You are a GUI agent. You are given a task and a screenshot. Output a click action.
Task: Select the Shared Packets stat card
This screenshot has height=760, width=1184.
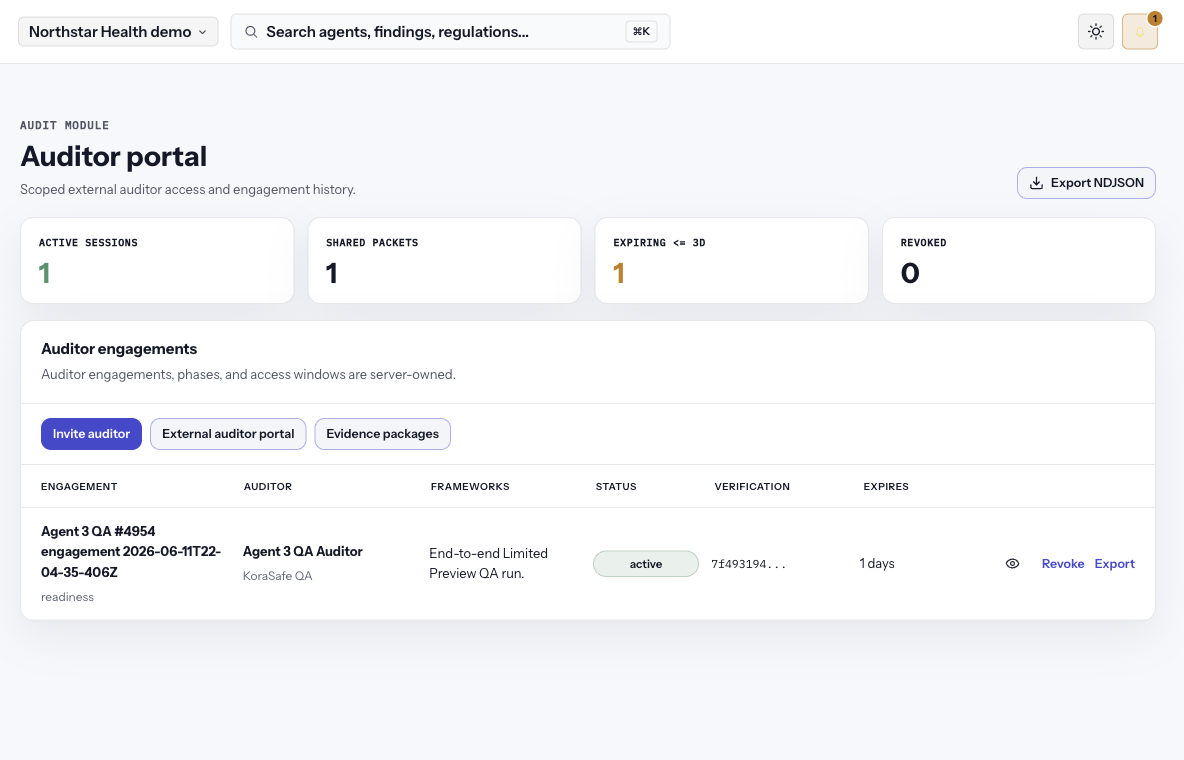coord(444,261)
